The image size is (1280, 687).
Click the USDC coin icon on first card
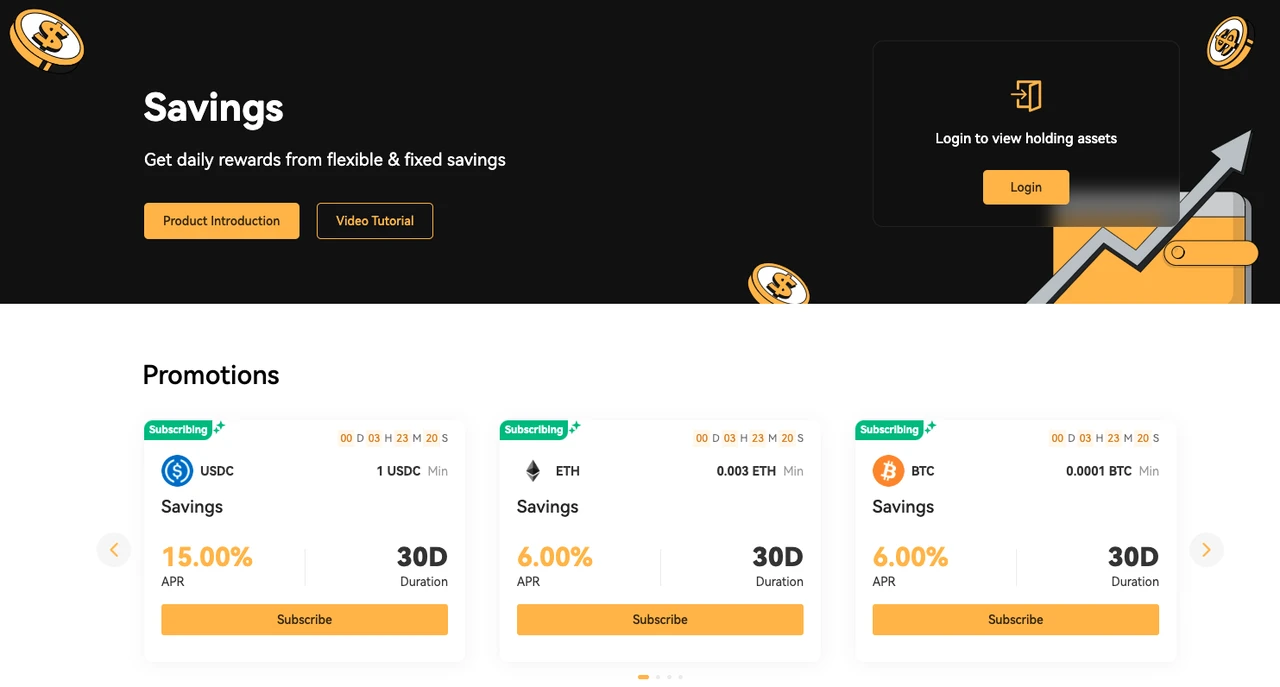(176, 471)
